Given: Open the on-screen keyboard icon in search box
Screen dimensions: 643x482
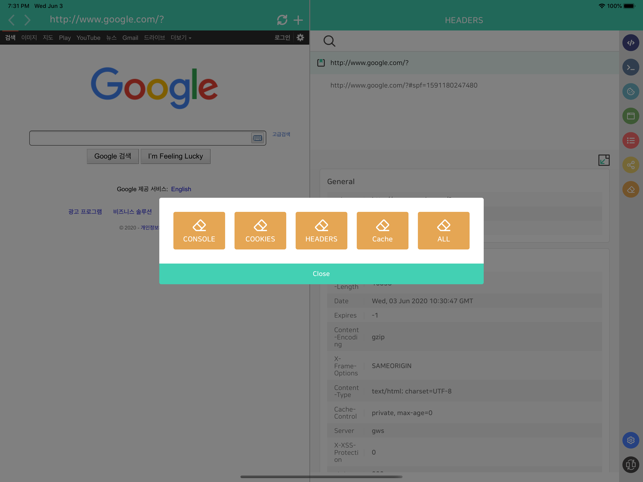Looking at the screenshot, I should (x=257, y=138).
